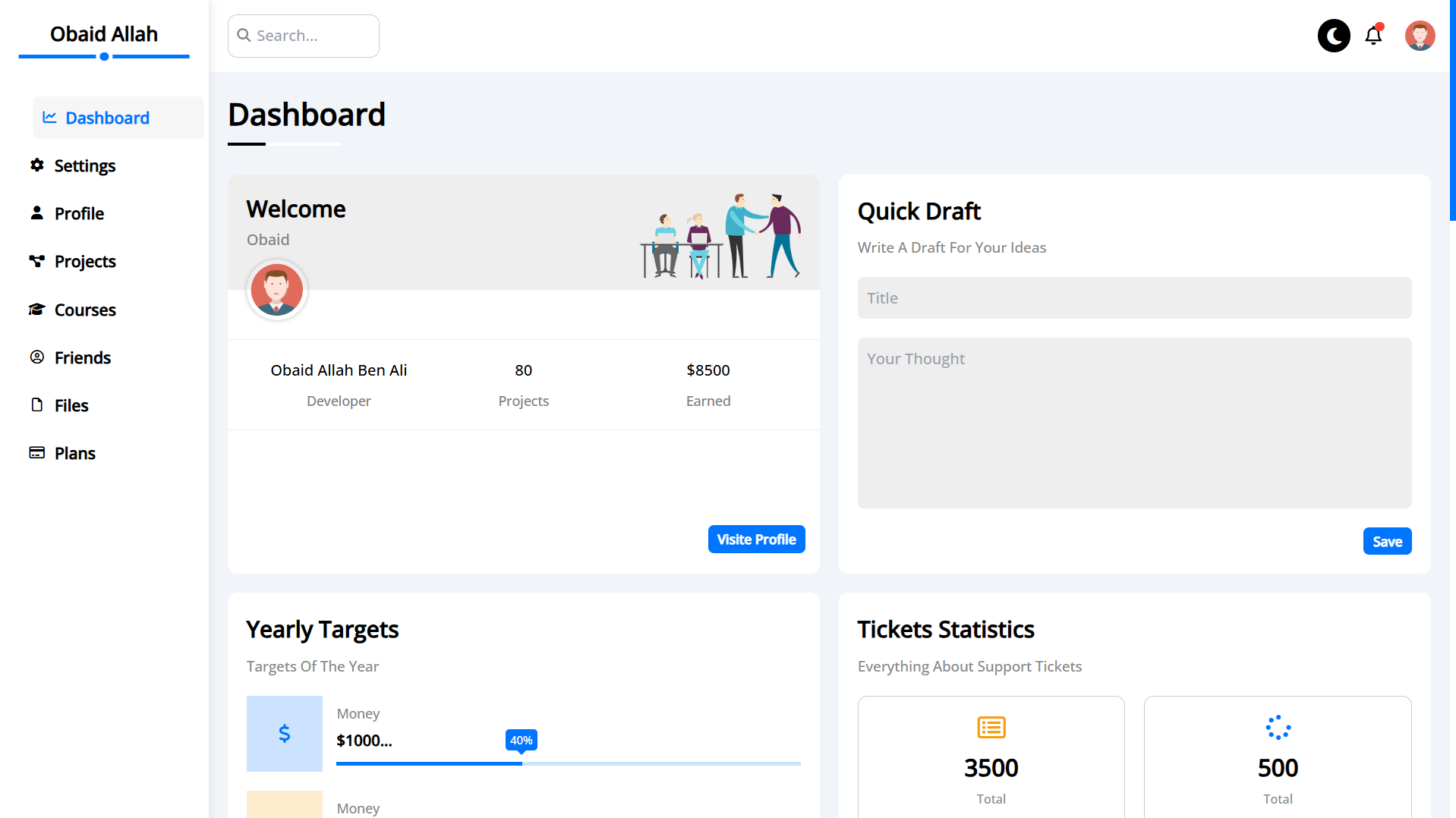
Task: Open notifications bell icon
Action: (x=1374, y=36)
